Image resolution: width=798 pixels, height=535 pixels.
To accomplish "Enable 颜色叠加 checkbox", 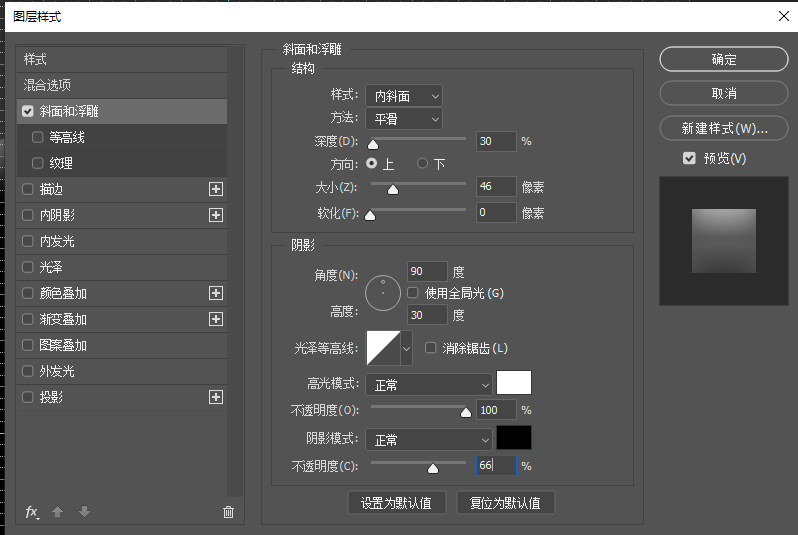I will [27, 293].
